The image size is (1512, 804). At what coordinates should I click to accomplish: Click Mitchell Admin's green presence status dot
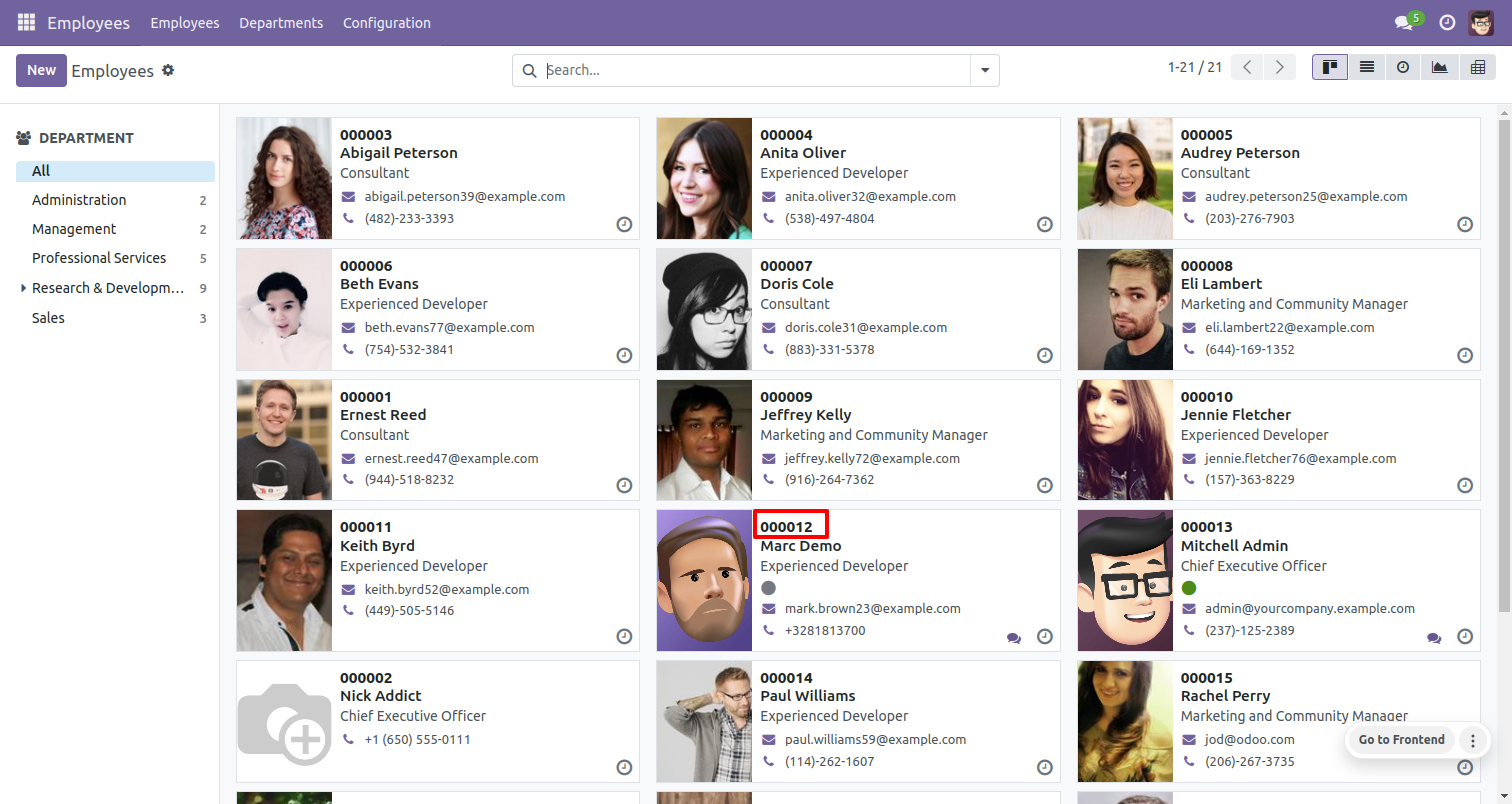click(x=1189, y=588)
